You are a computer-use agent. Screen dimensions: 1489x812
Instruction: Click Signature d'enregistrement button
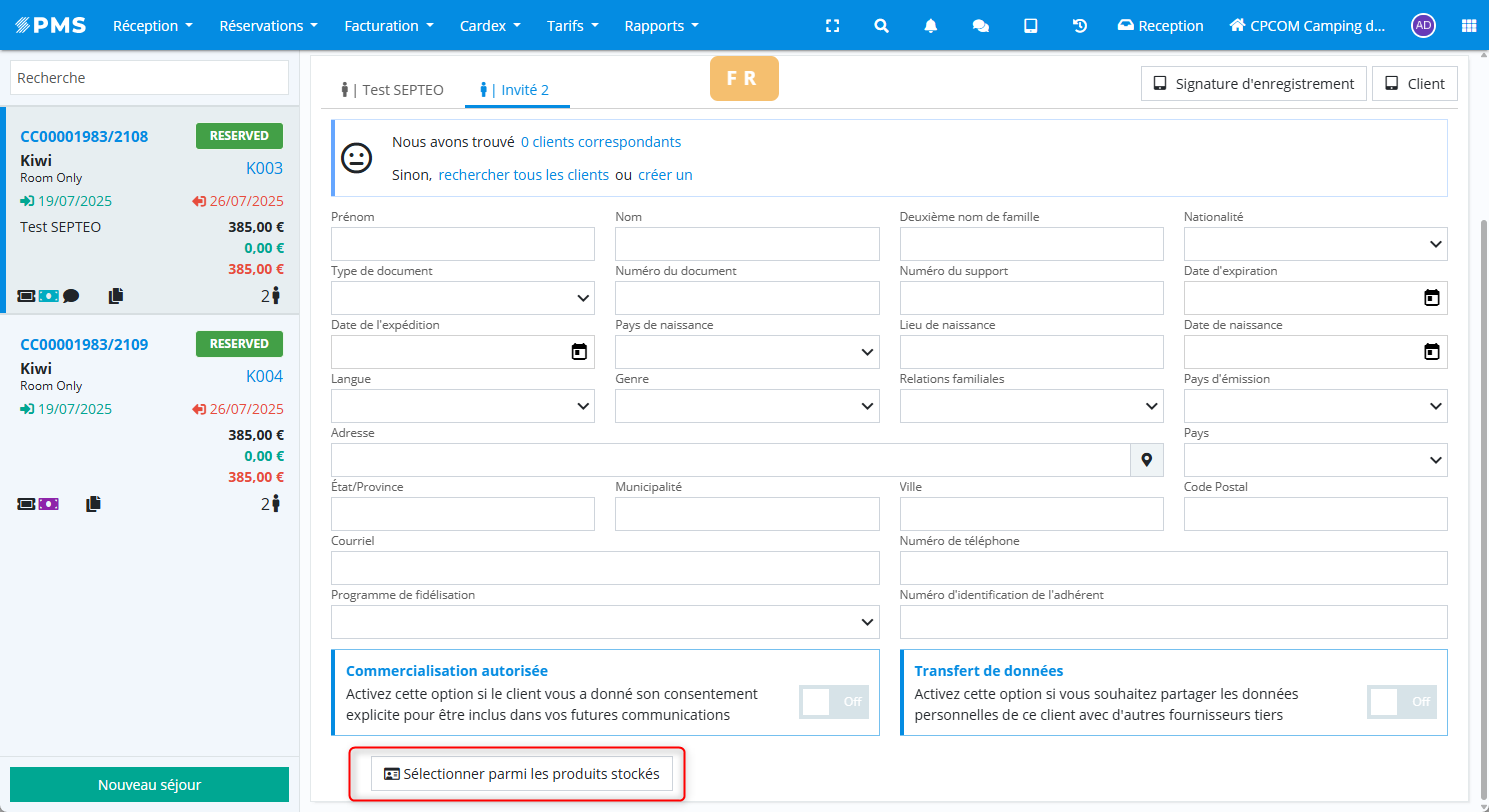point(1253,84)
